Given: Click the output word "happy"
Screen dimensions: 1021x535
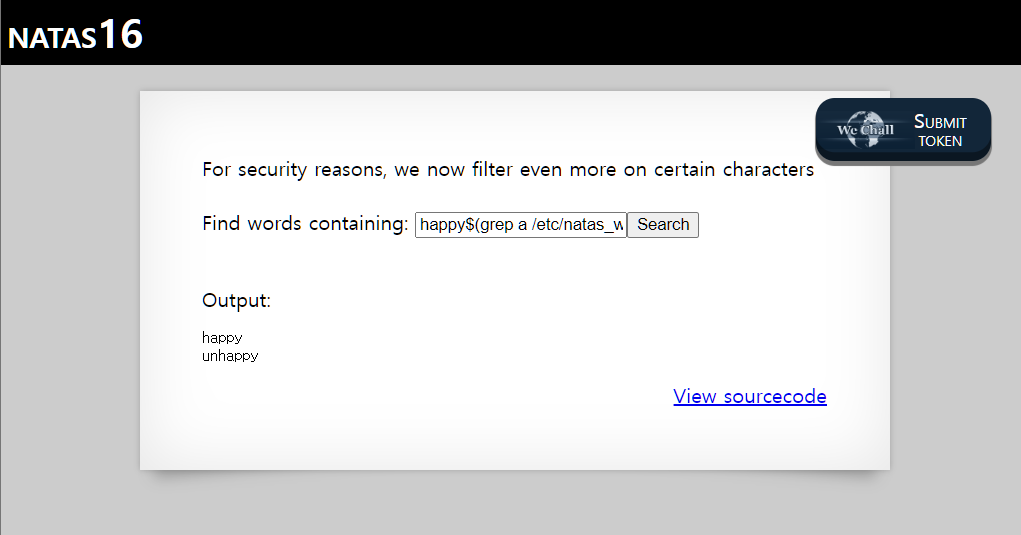Looking at the screenshot, I should [x=222, y=338].
